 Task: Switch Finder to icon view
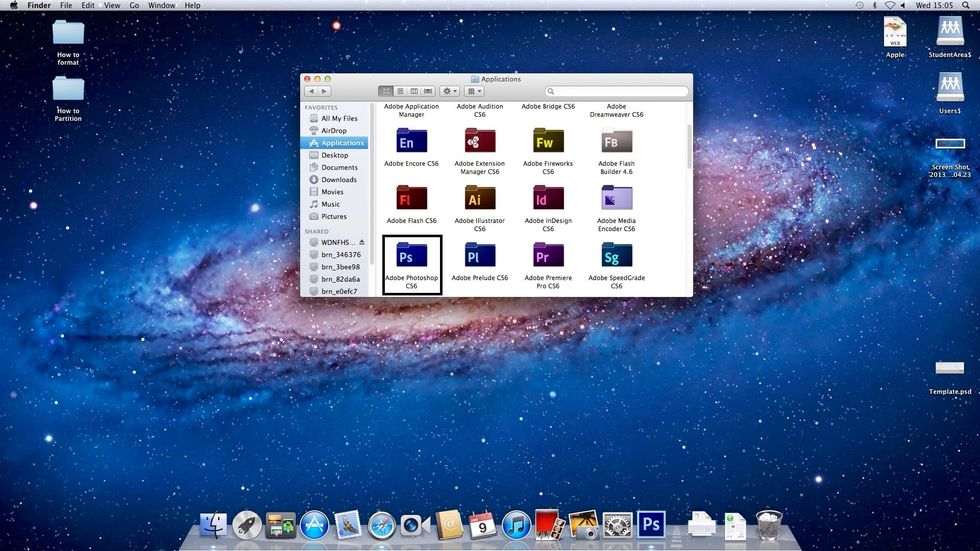pyautogui.click(x=386, y=91)
